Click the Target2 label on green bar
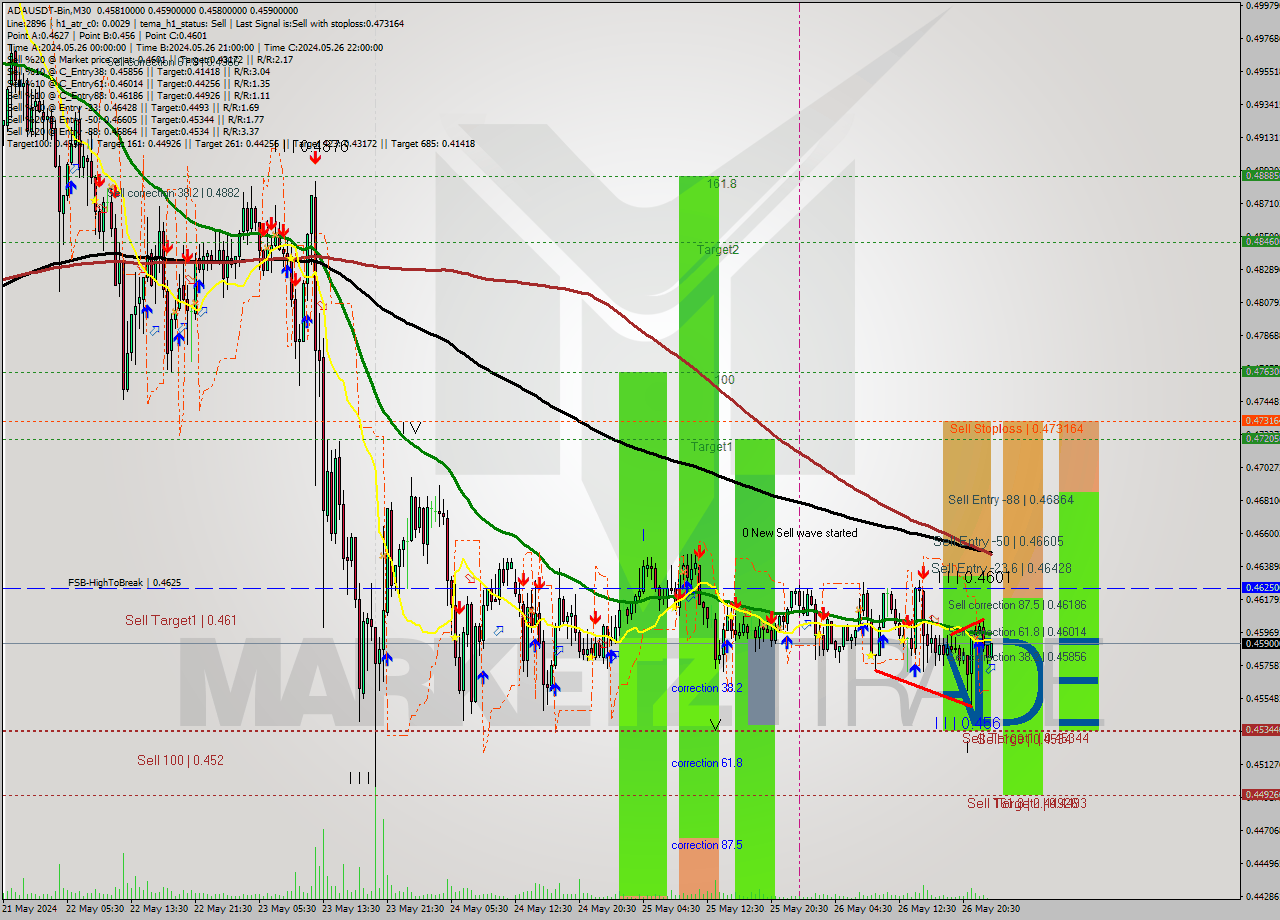 click(x=718, y=250)
